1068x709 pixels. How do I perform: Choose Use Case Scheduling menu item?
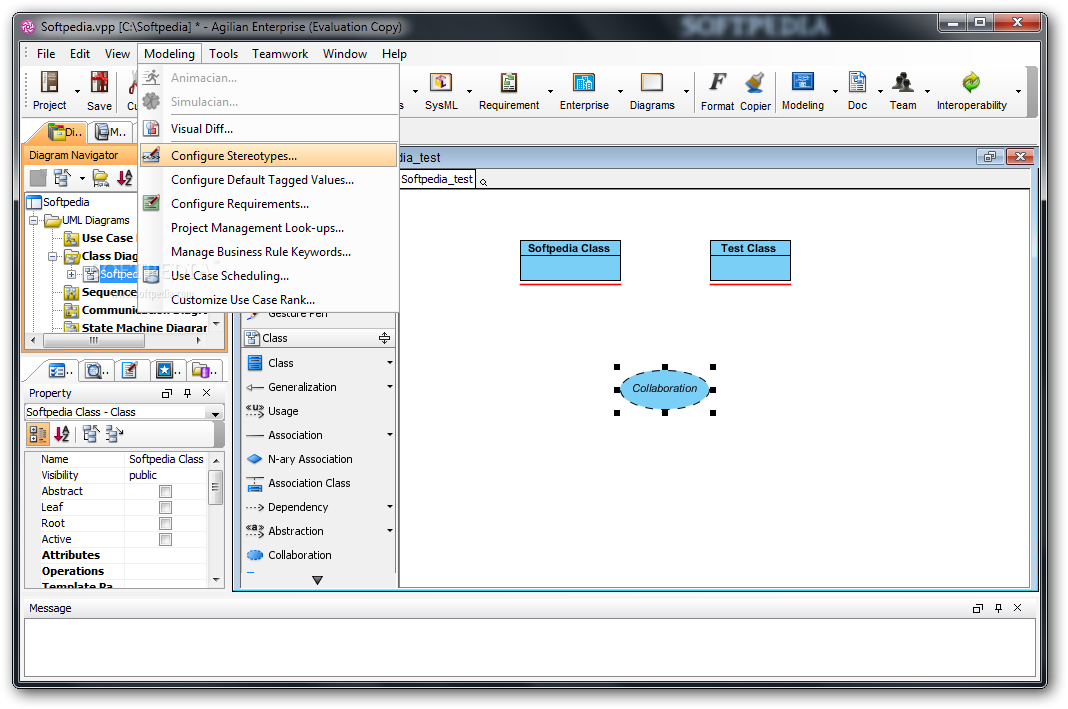268,276
